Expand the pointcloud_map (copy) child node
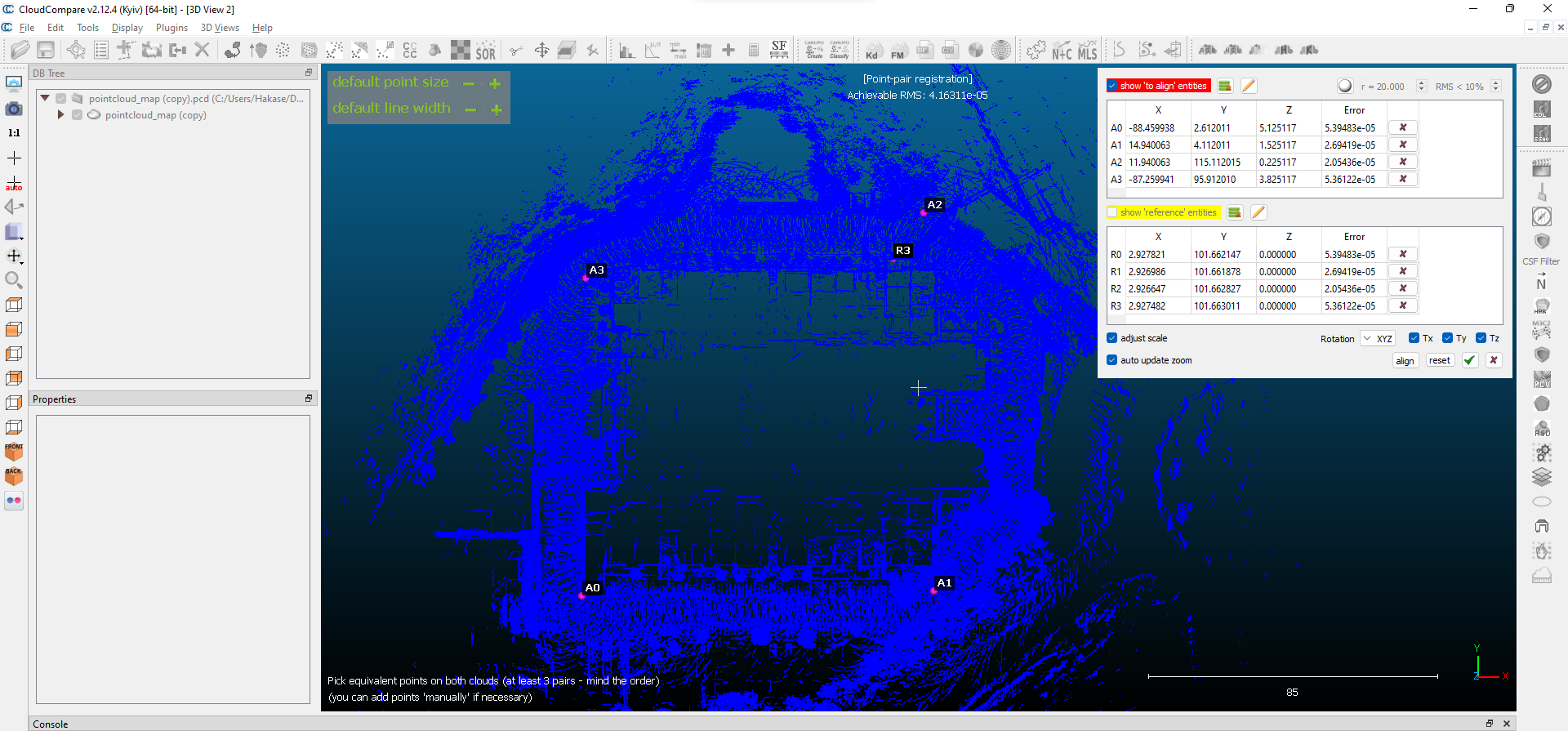The width and height of the screenshot is (1568, 731). 60,115
